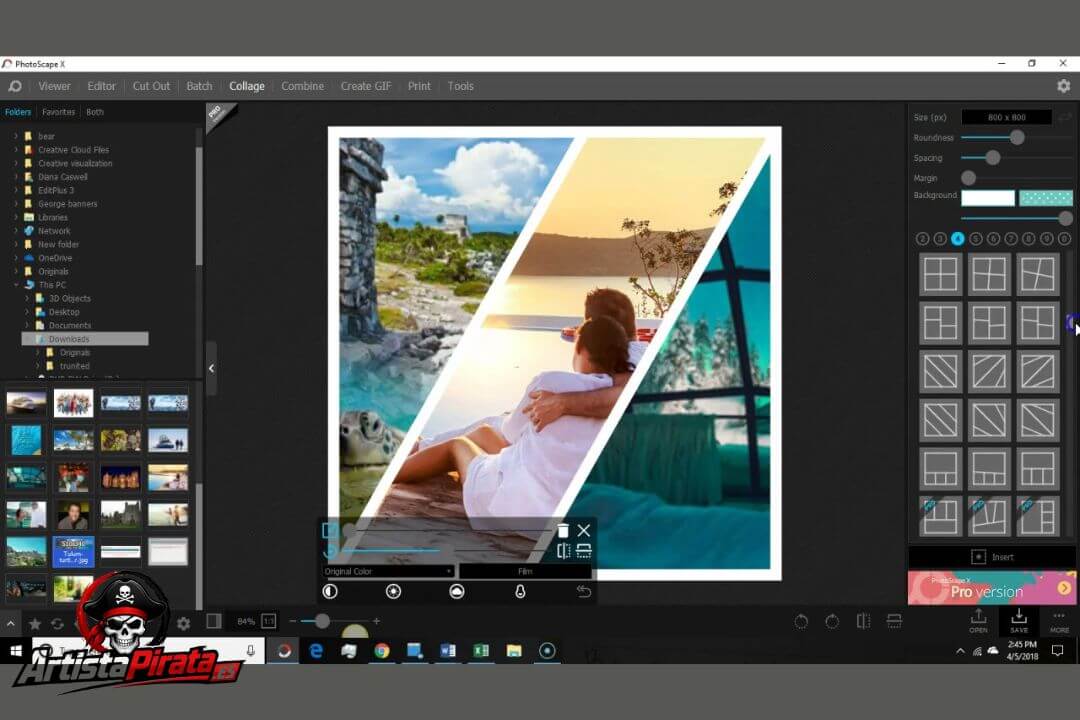Screen dimensions: 1080x720
Task: Rotate collage counterclockwise in bottom toolbar
Action: [801, 621]
